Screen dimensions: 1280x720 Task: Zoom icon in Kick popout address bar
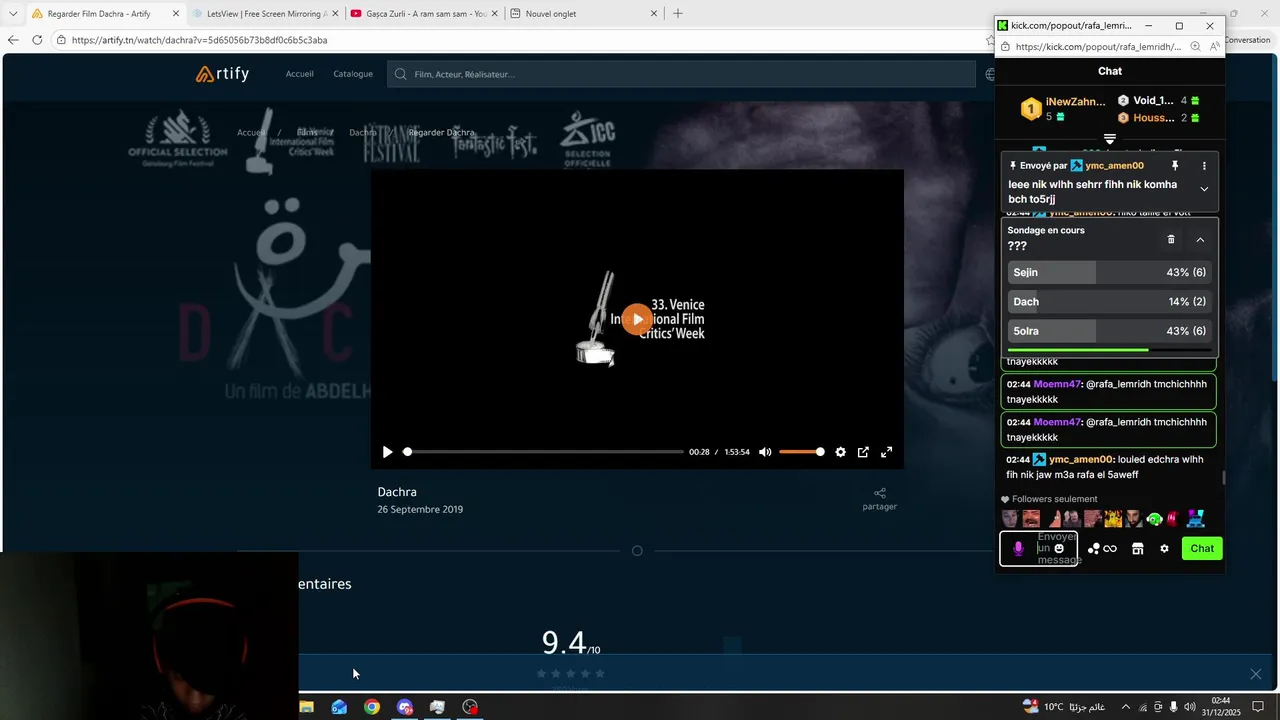point(1195,47)
